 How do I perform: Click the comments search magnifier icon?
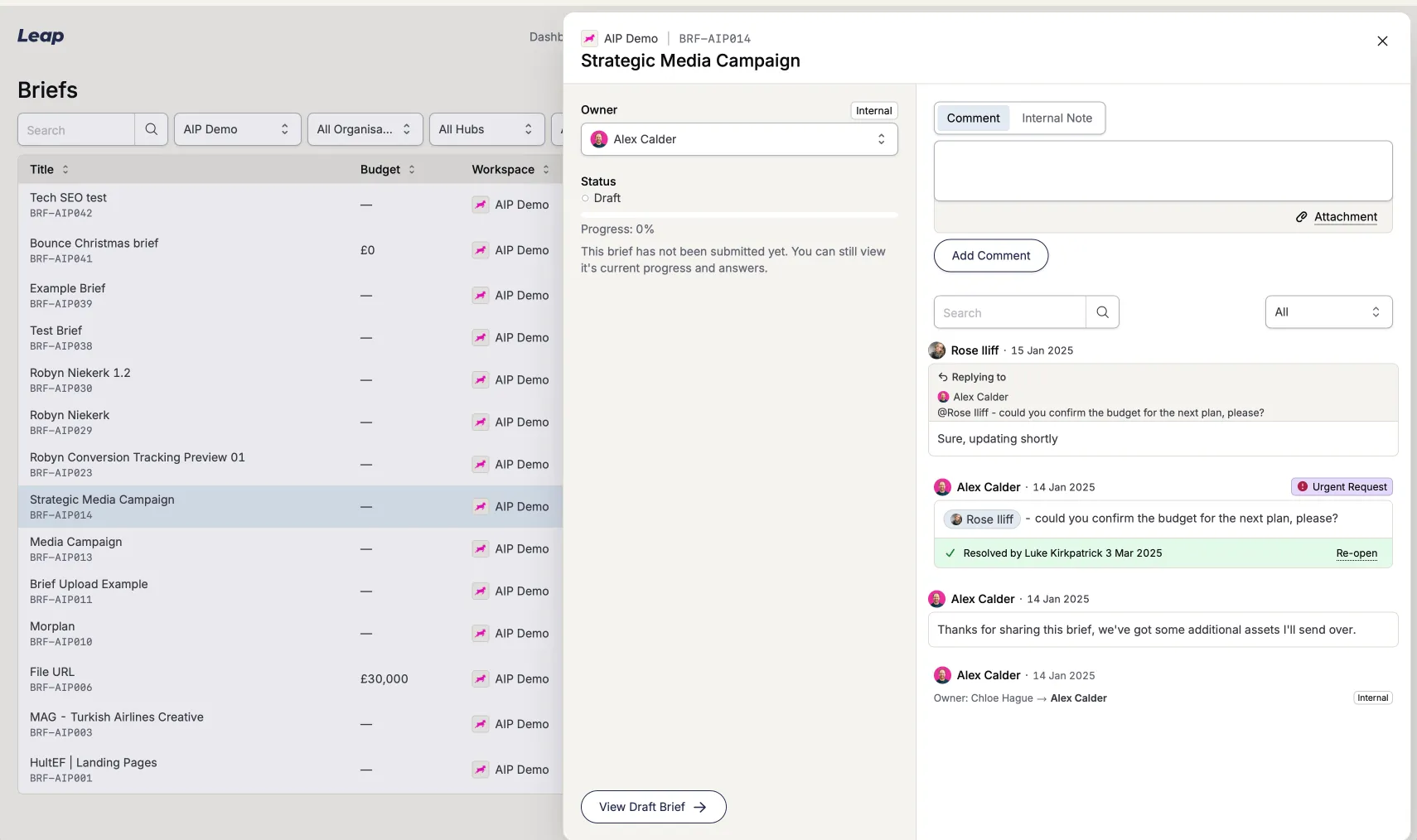pyautogui.click(x=1102, y=312)
